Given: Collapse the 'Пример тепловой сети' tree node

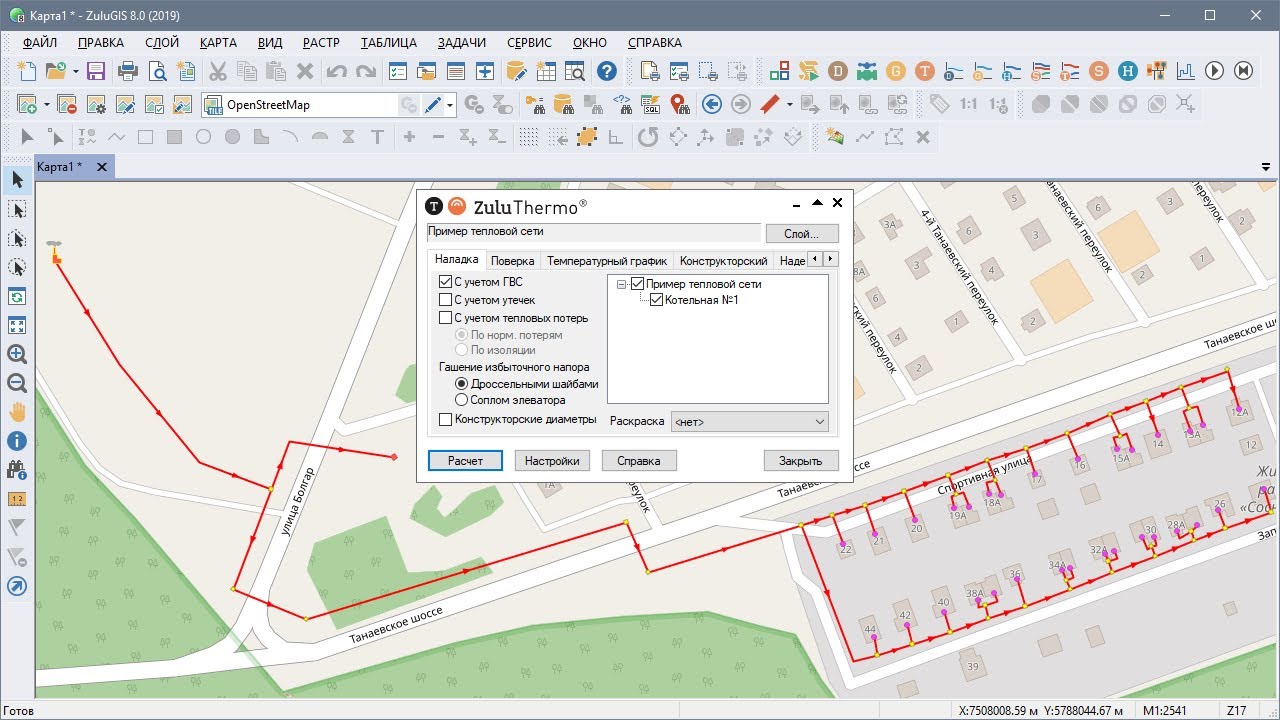Looking at the screenshot, I should (x=622, y=284).
